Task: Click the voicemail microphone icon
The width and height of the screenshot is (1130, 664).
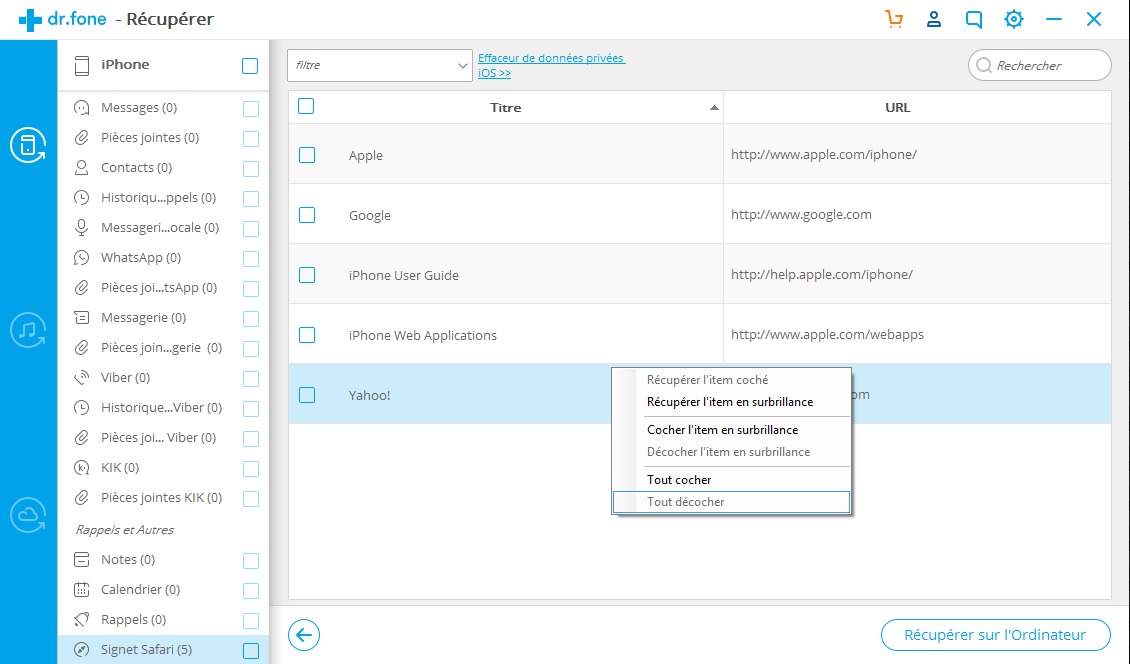Action: 81,228
